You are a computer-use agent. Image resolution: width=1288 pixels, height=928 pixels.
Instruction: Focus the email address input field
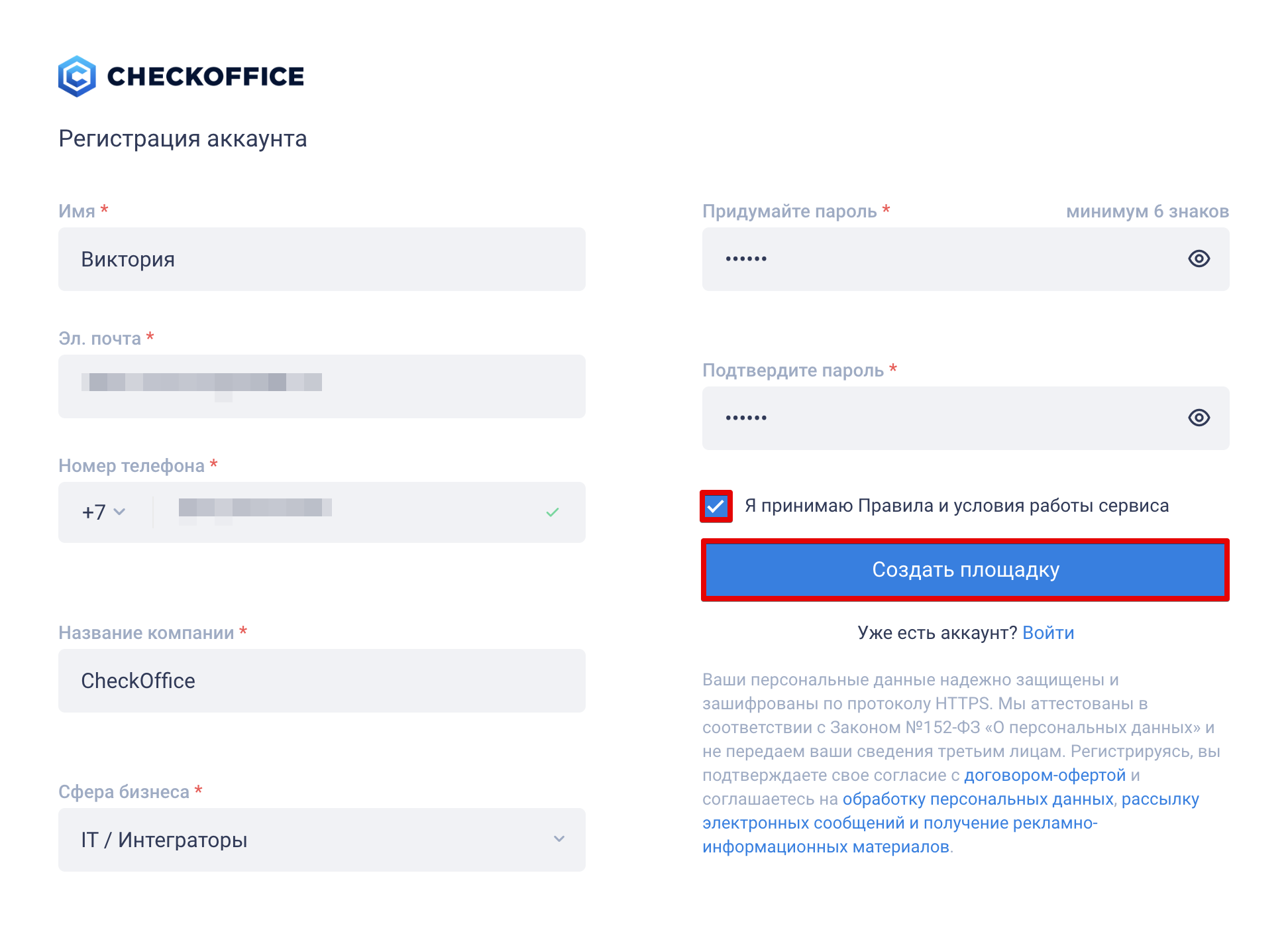tap(321, 386)
